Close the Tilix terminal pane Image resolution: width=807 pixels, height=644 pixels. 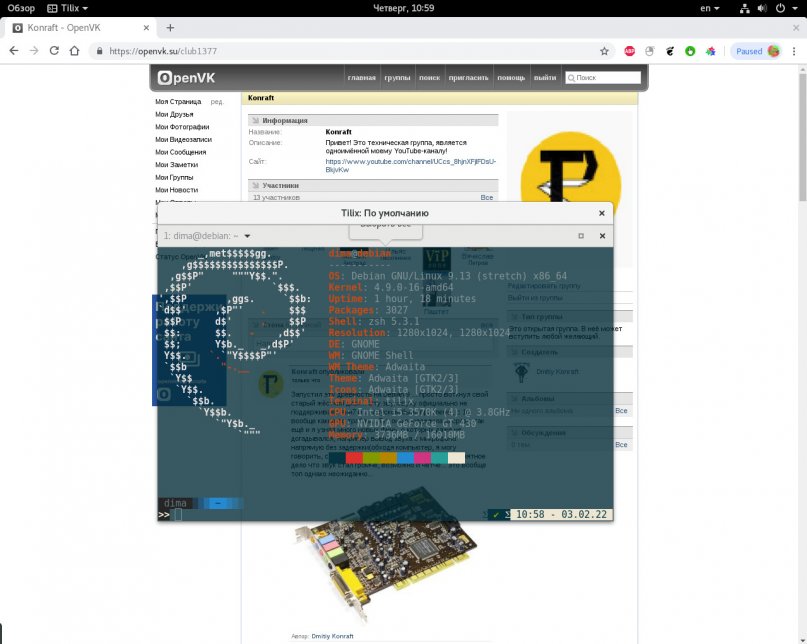point(602,236)
